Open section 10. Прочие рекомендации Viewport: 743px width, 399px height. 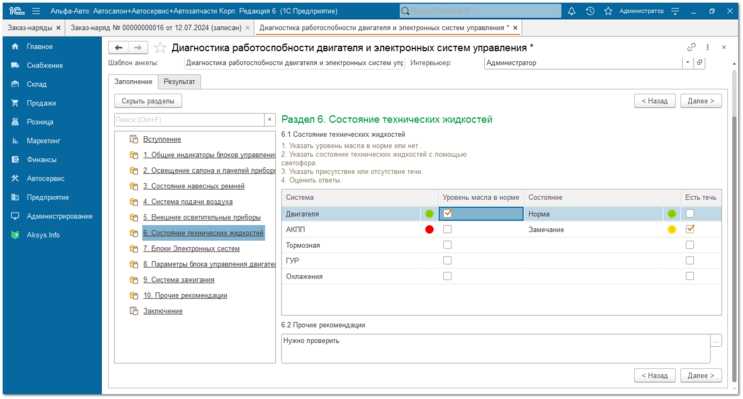[185, 296]
